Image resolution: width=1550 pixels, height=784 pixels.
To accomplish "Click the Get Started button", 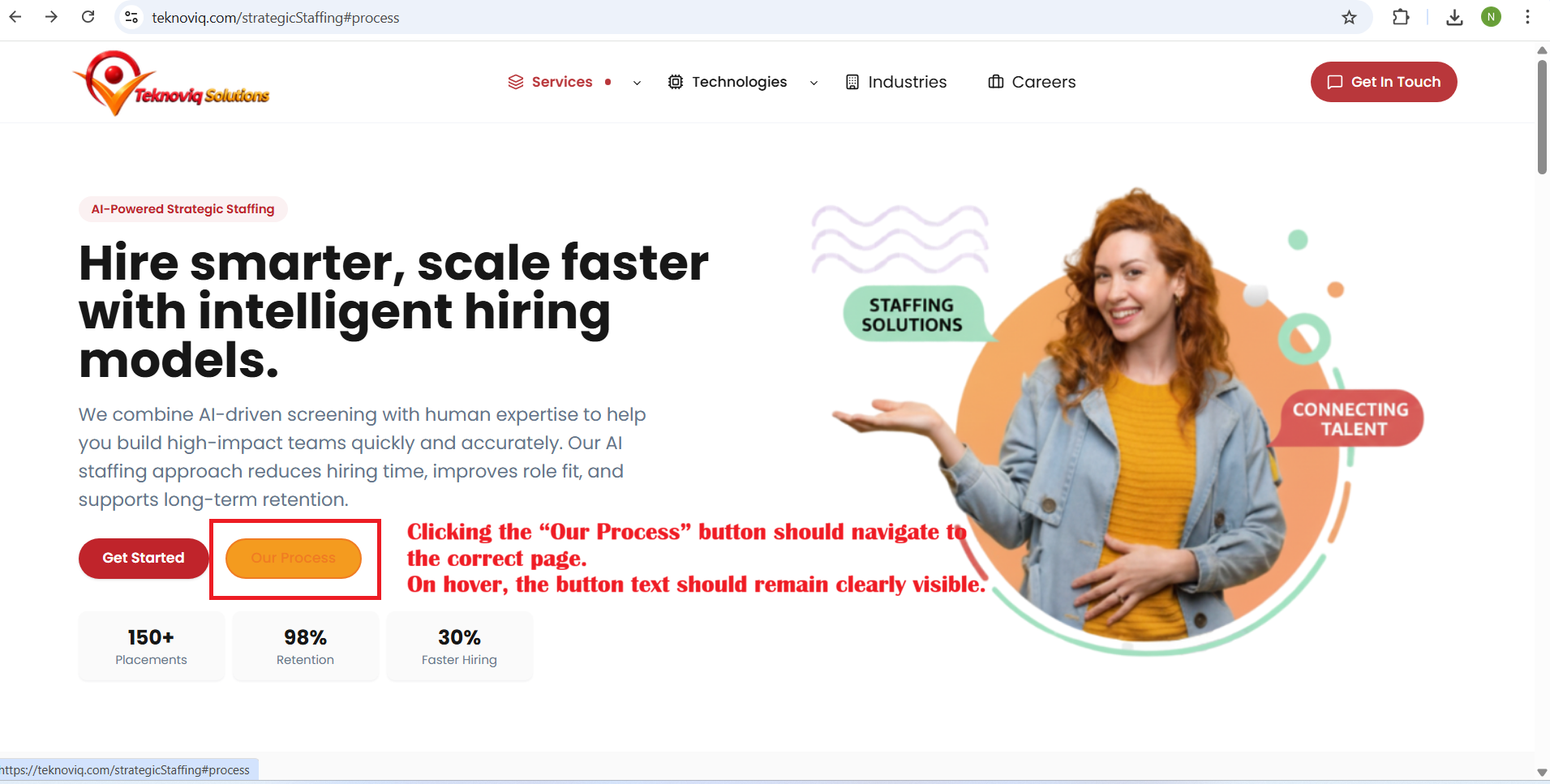I will (144, 558).
